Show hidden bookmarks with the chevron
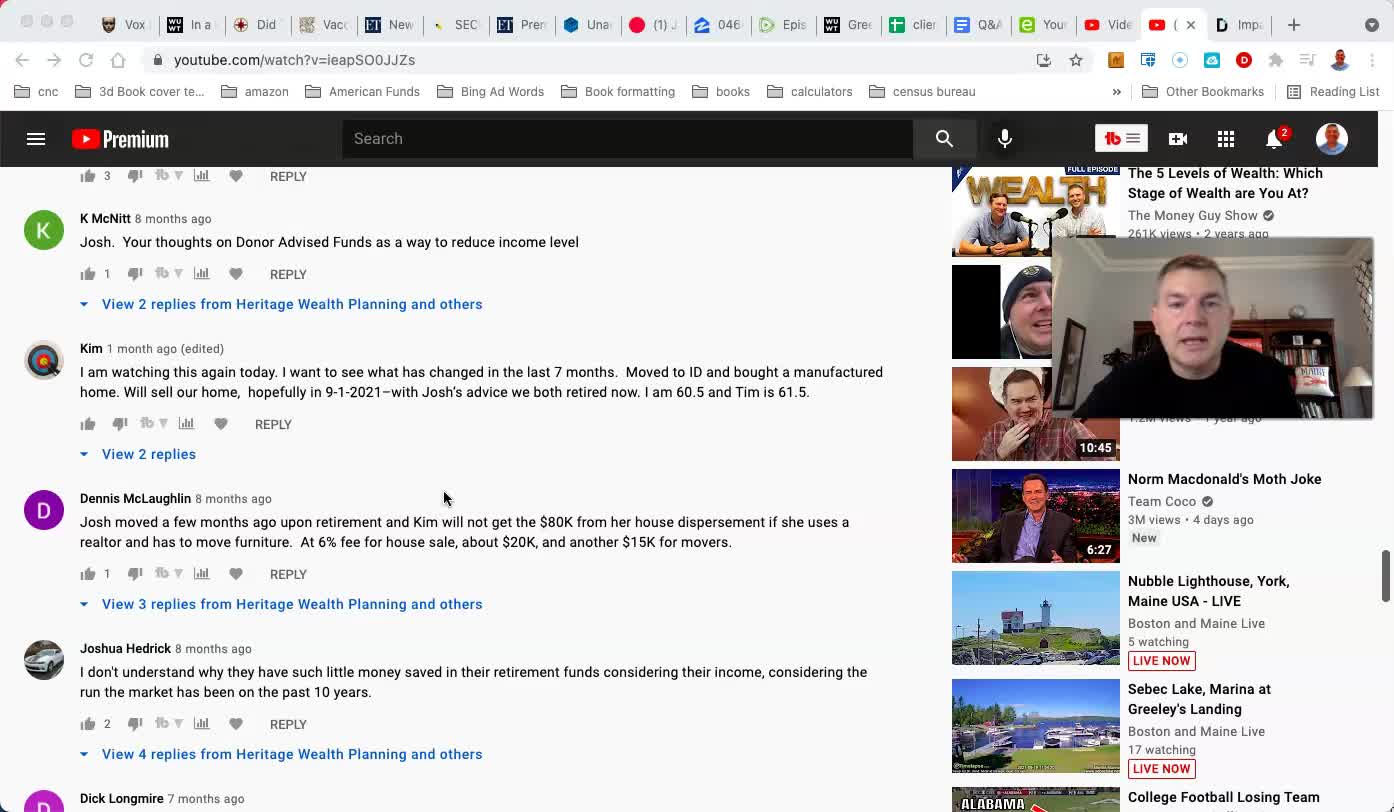Viewport: 1394px width, 812px height. point(1117,91)
